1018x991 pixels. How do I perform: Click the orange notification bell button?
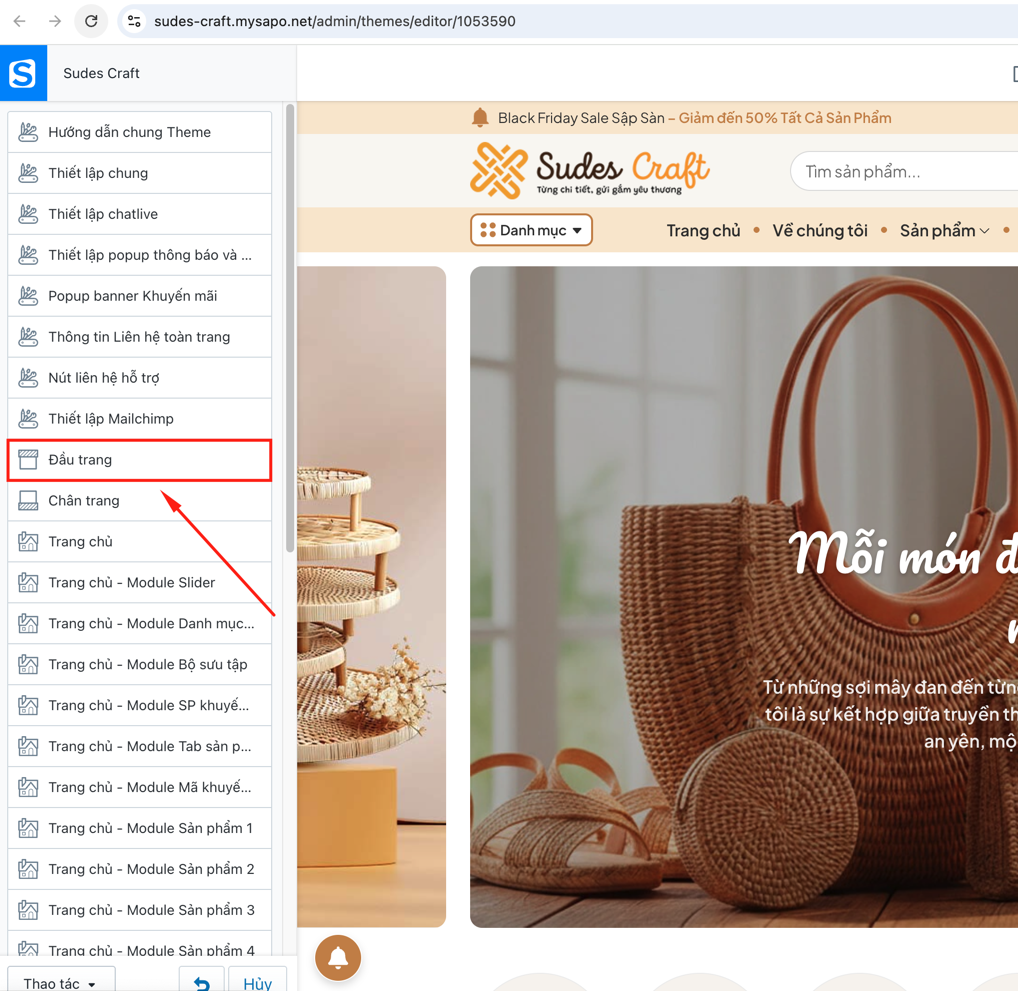[x=338, y=958]
